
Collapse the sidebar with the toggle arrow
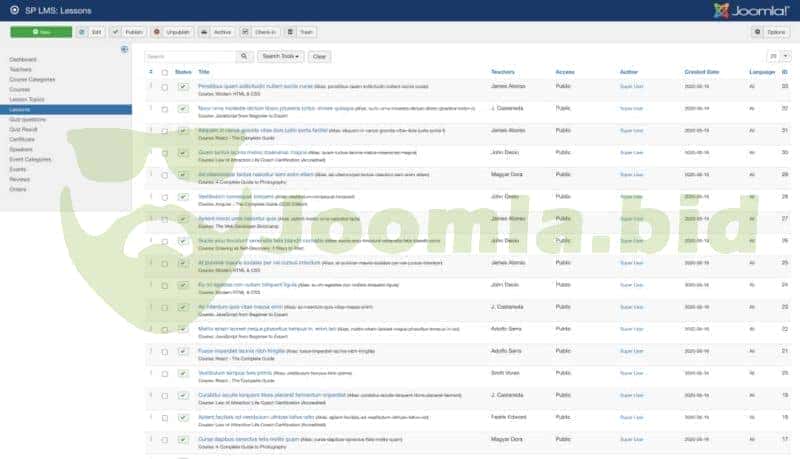(124, 49)
